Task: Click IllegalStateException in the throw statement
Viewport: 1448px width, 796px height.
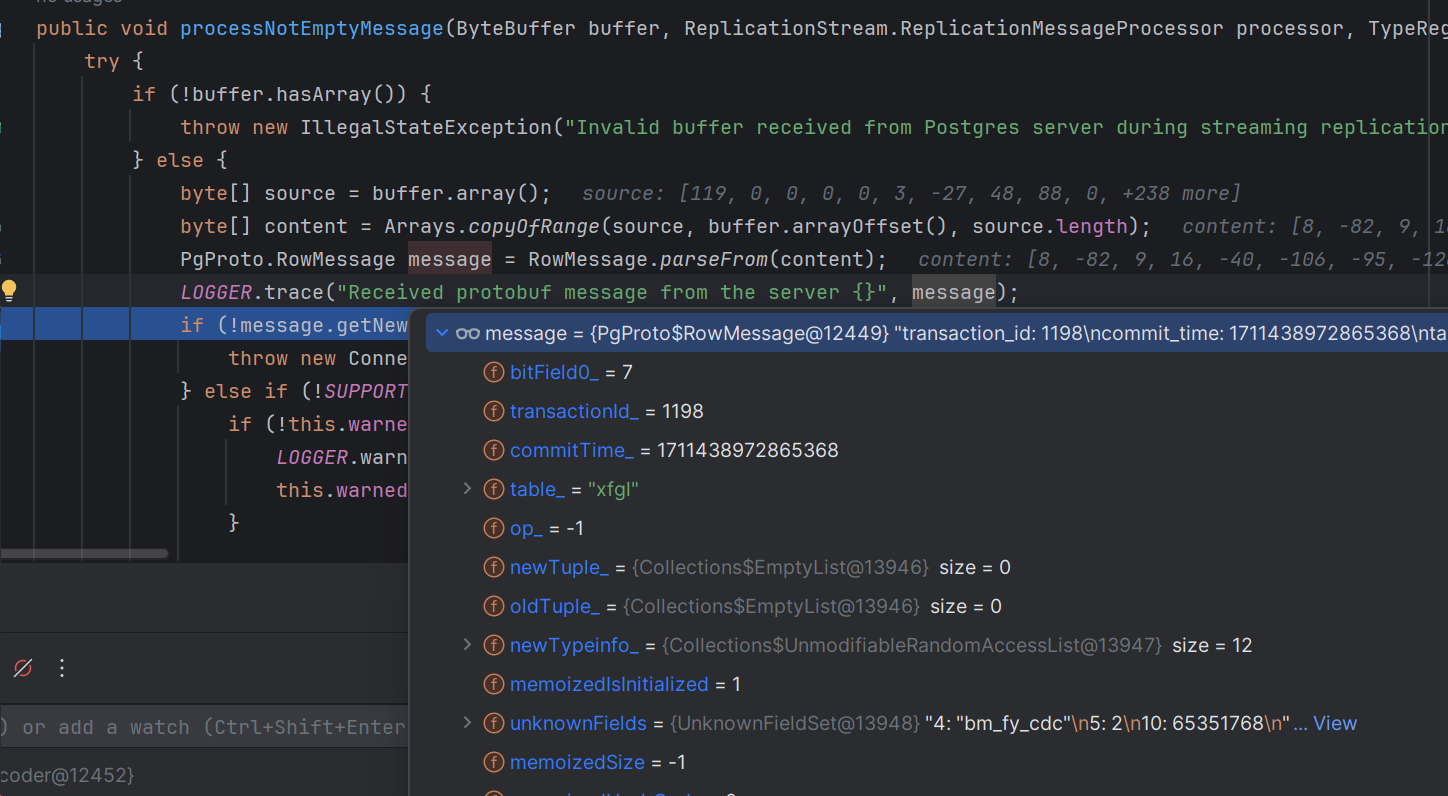Action: tap(426, 127)
